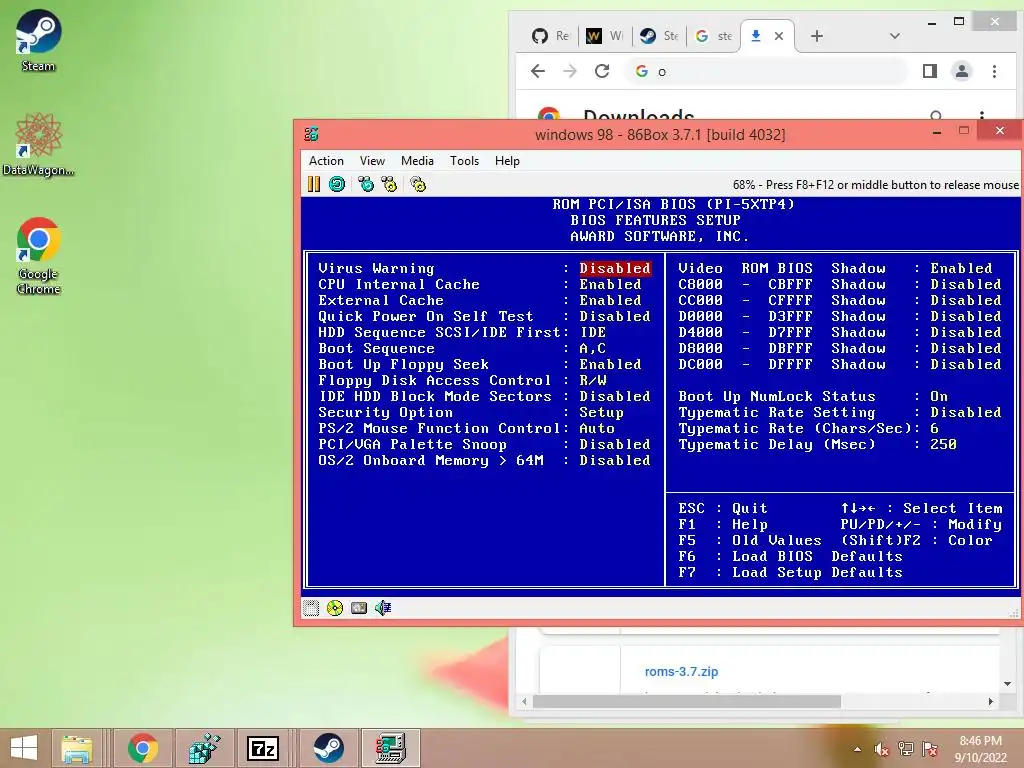Open the Tools menu in 86Box
Image resolution: width=1024 pixels, height=768 pixels.
point(464,161)
